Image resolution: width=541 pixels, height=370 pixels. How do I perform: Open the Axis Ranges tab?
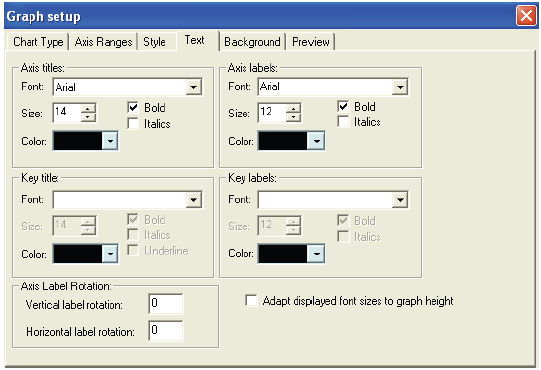point(103,42)
